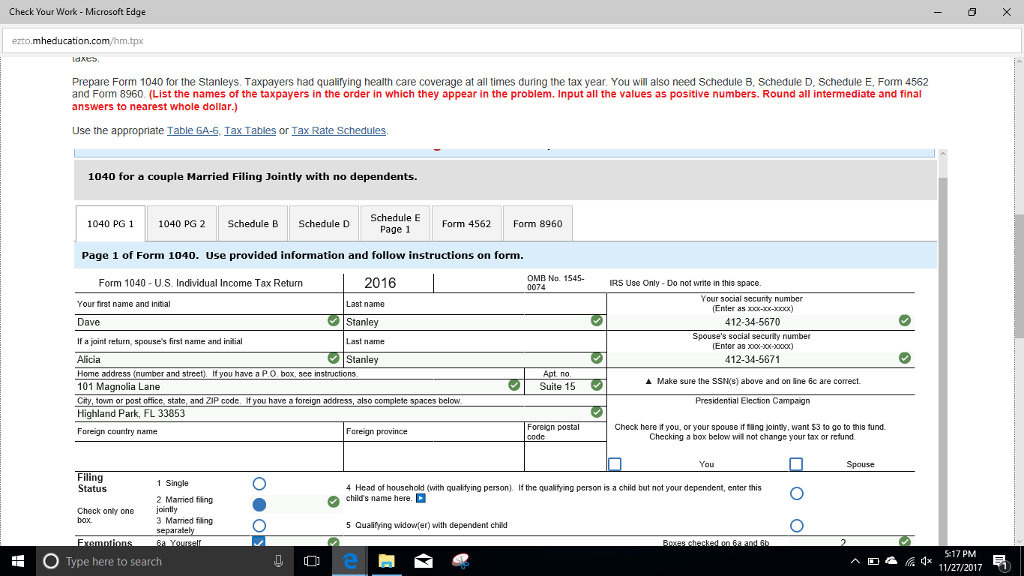
Task: Click the green check beside Suite 15
Action: point(596,385)
